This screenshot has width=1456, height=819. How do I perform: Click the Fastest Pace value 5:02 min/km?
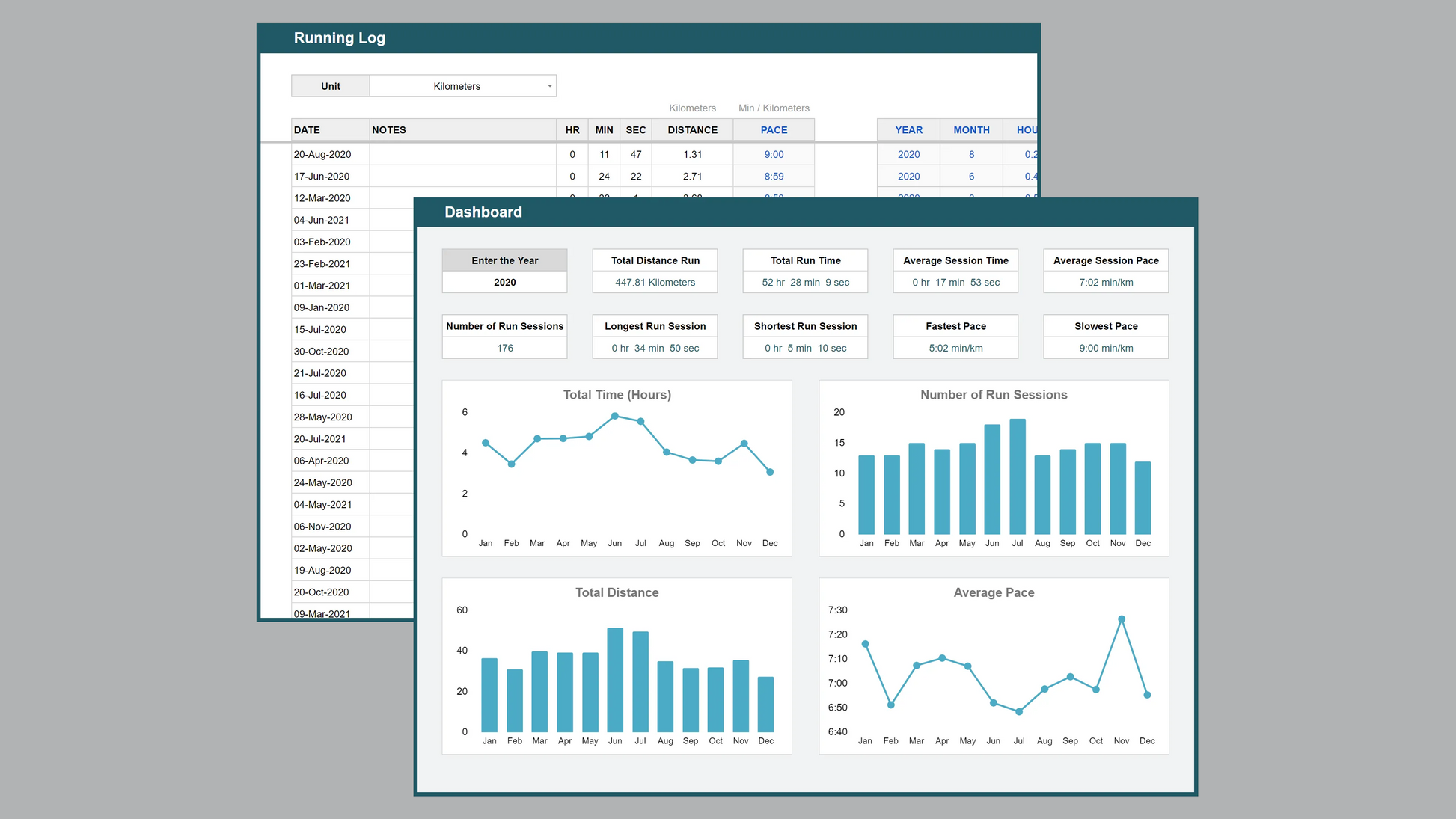coord(955,348)
